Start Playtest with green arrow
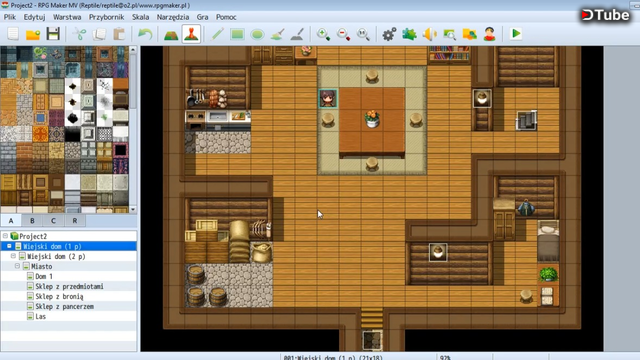This screenshot has height=360, width=640. click(x=516, y=34)
